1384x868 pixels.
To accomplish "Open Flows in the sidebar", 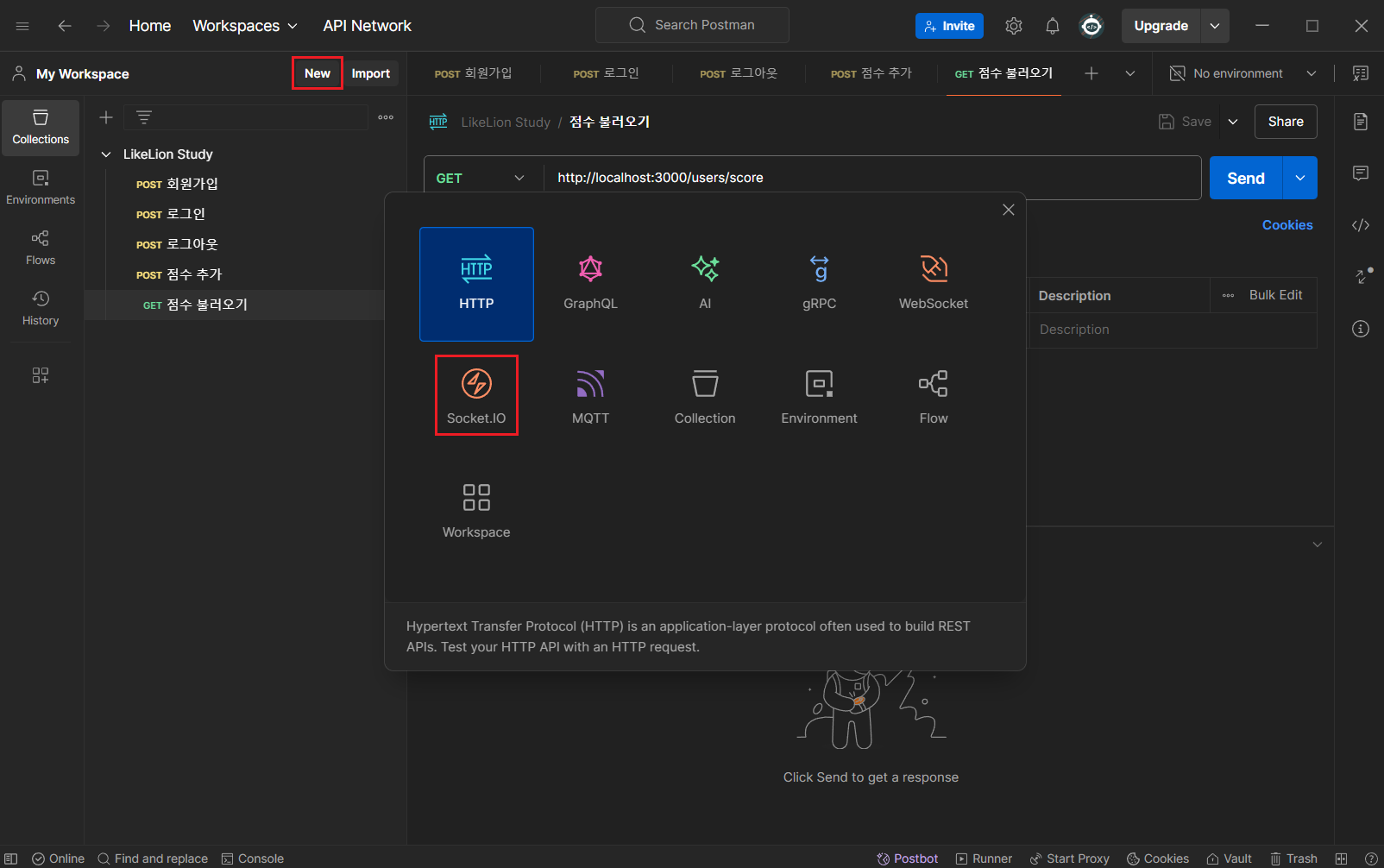I will [x=41, y=248].
